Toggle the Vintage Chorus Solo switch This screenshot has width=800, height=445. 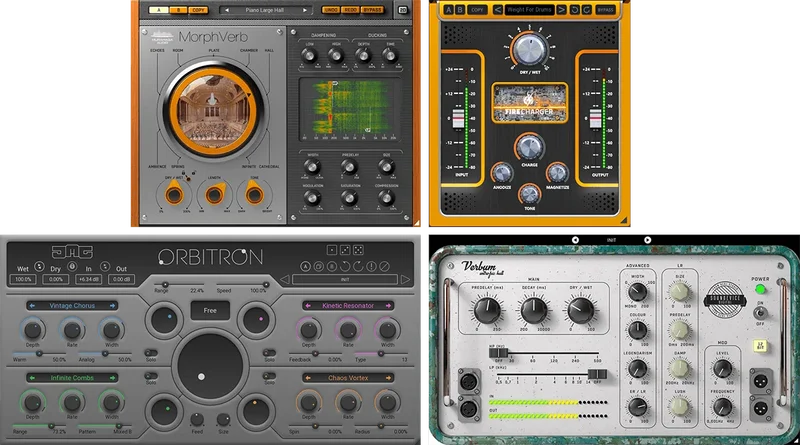click(151, 353)
